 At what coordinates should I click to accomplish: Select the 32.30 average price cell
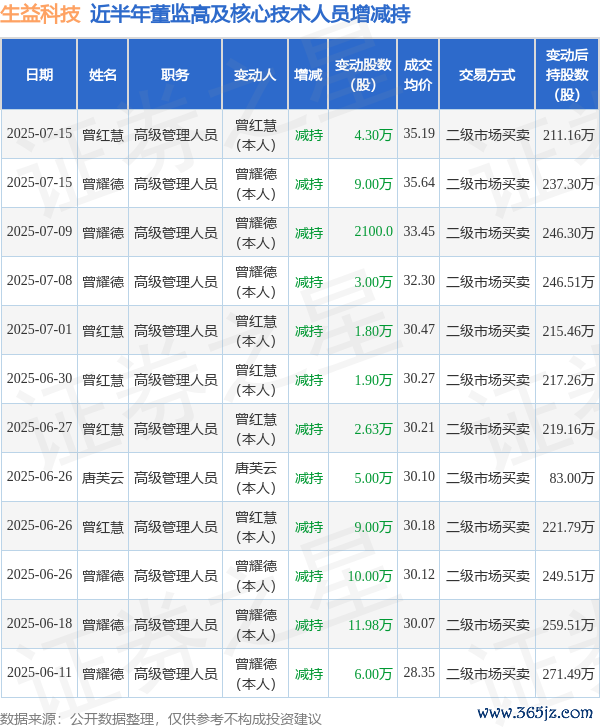pos(419,280)
